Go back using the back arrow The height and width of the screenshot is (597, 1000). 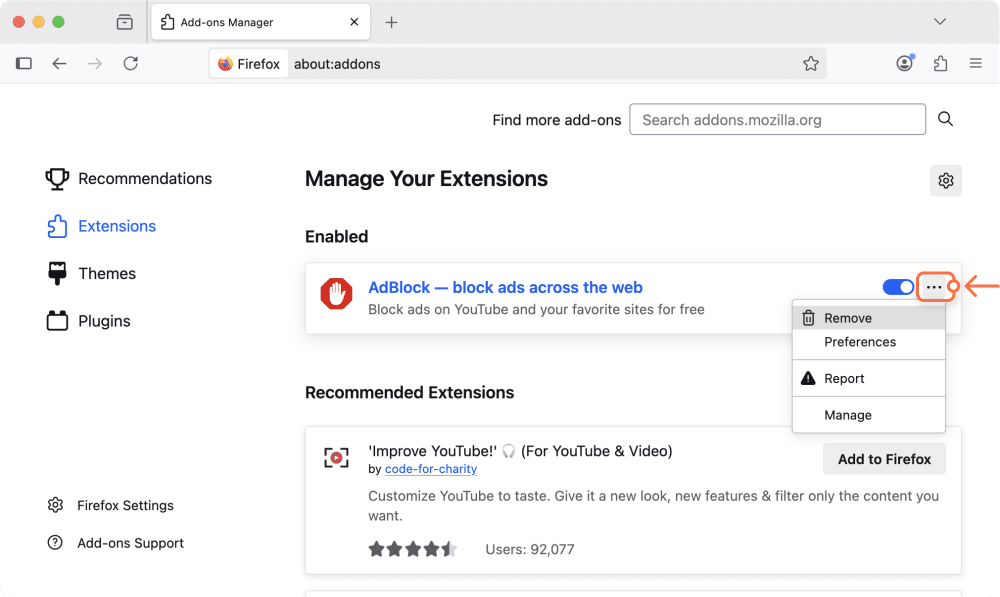tap(59, 63)
